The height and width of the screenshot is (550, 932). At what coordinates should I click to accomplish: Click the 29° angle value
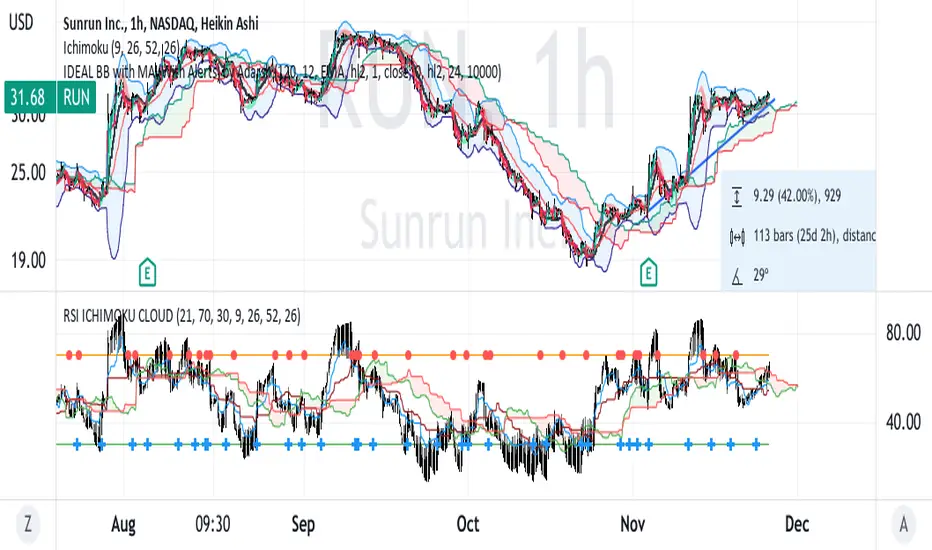pos(761,275)
